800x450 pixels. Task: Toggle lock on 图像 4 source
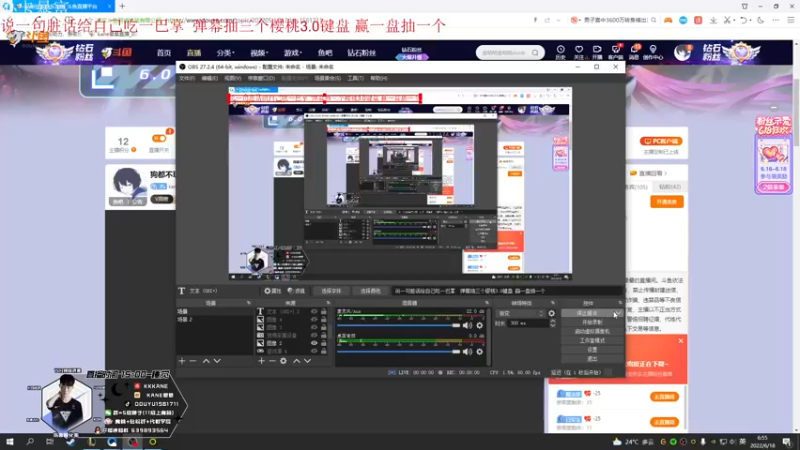point(323,319)
